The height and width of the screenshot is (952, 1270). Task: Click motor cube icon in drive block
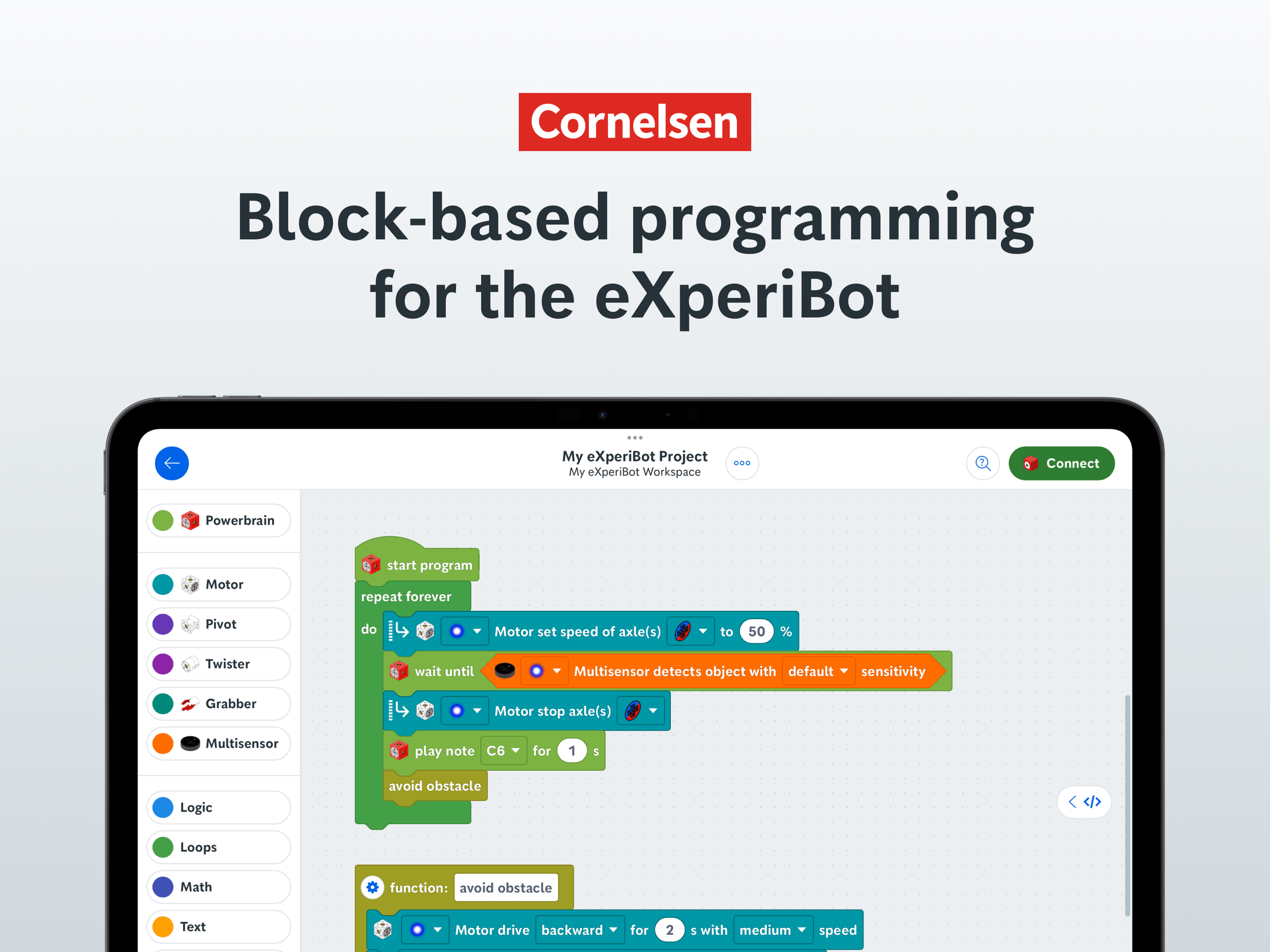tap(383, 929)
